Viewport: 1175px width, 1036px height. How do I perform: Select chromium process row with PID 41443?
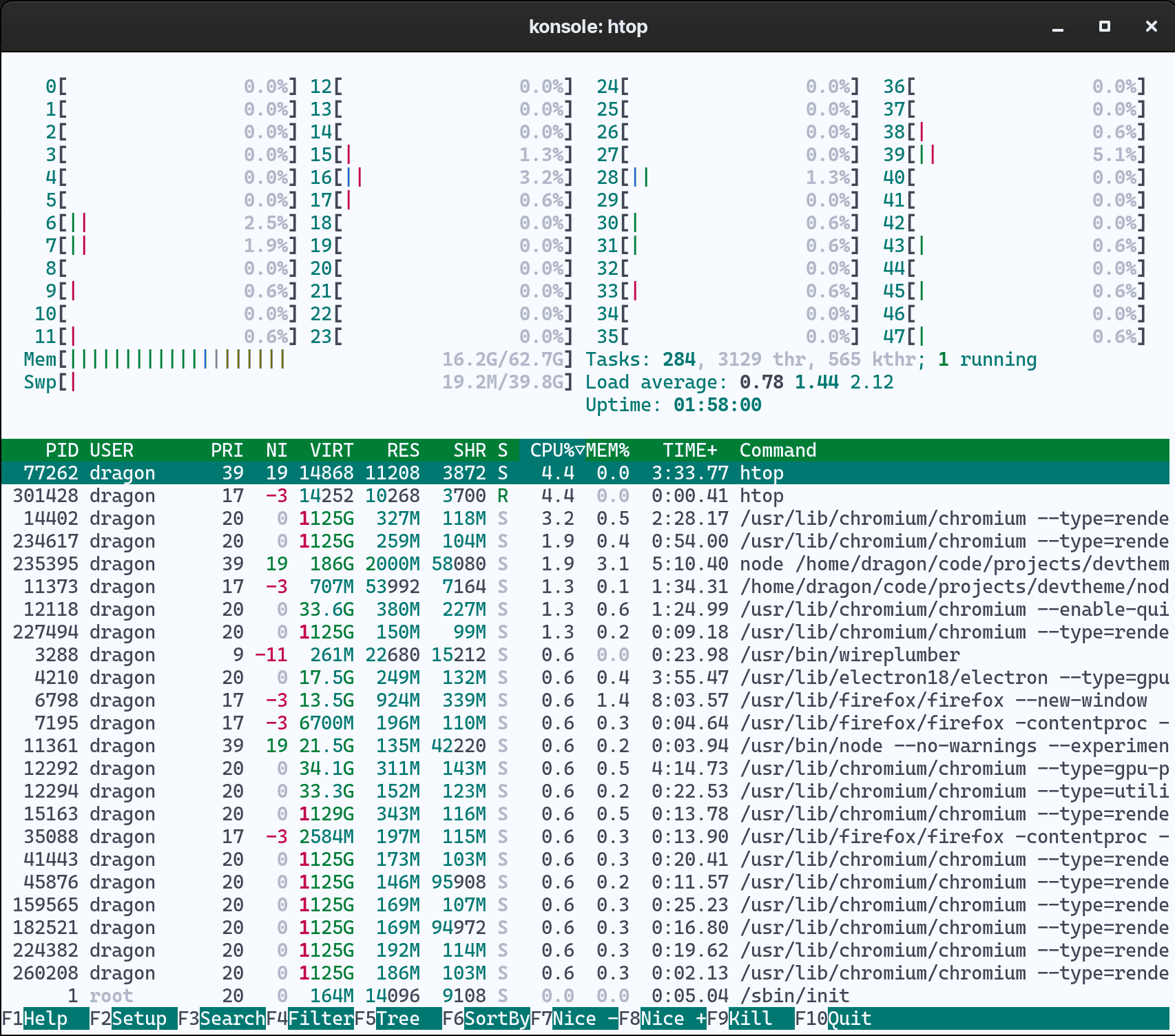[585, 860]
